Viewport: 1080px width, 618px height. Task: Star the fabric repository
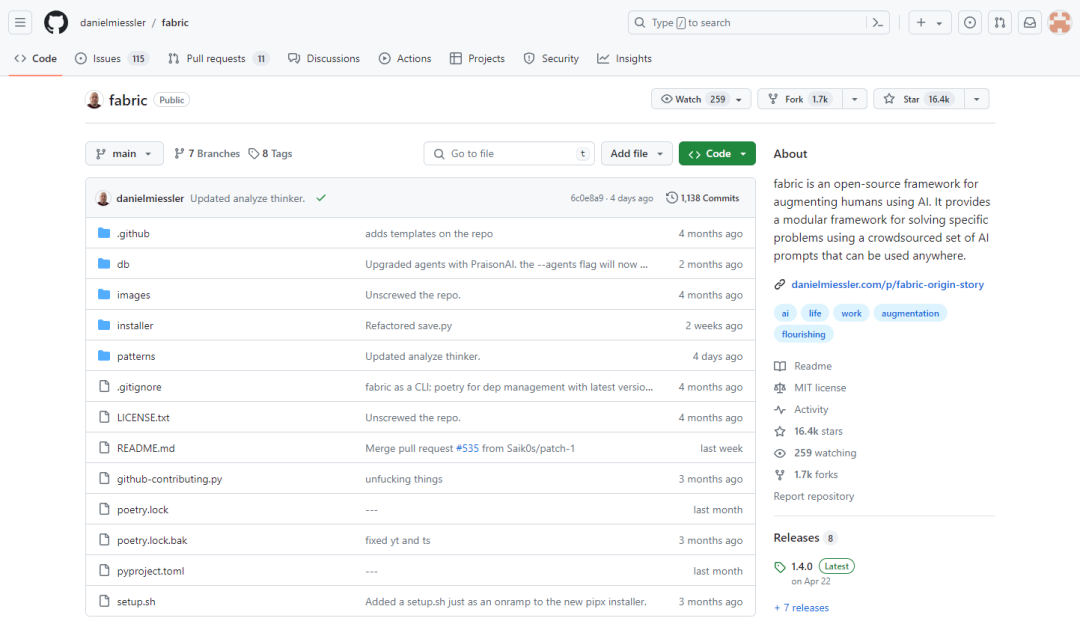point(917,99)
